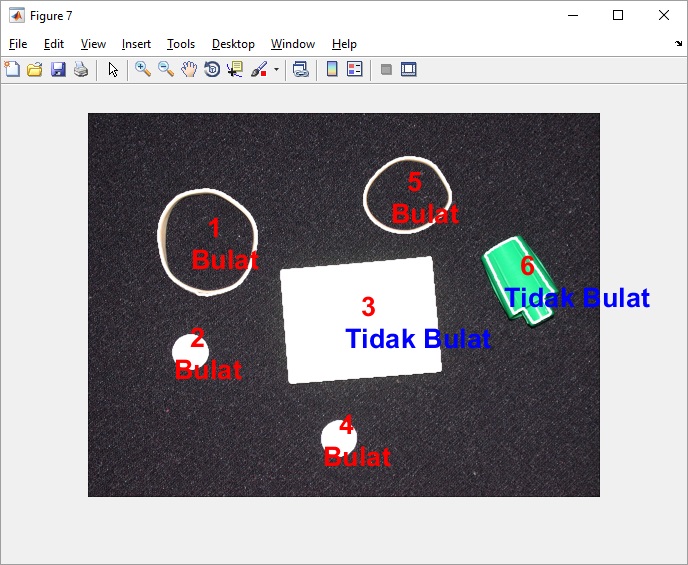Open the Brush color dropdown arrow
The image size is (688, 565).
[x=276, y=70]
